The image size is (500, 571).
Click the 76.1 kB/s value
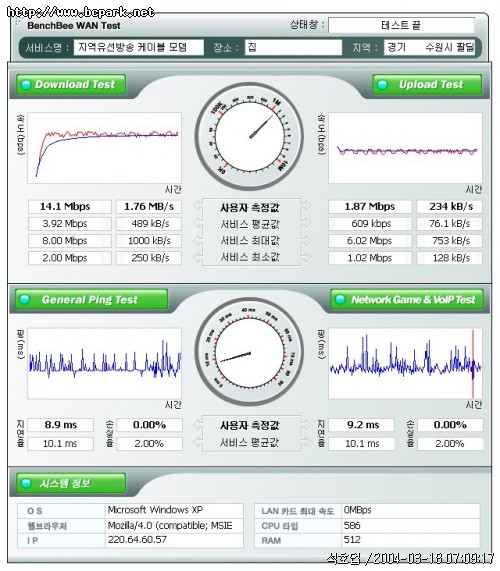click(x=449, y=224)
